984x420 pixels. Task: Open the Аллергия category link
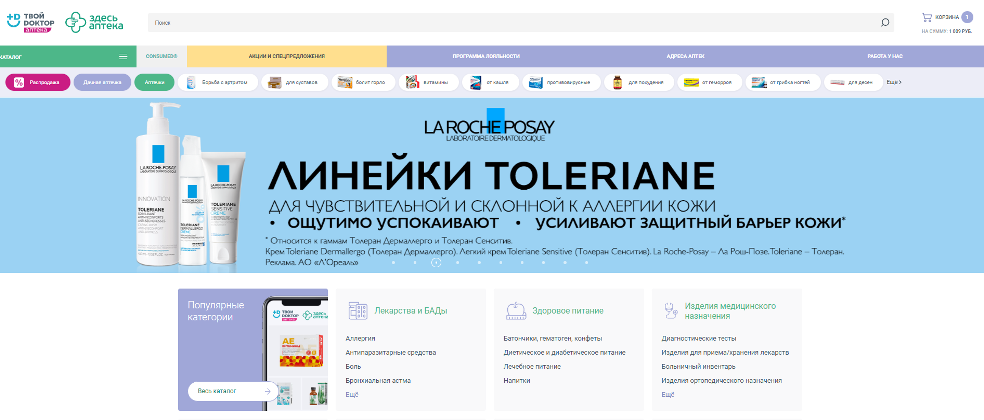click(x=360, y=339)
